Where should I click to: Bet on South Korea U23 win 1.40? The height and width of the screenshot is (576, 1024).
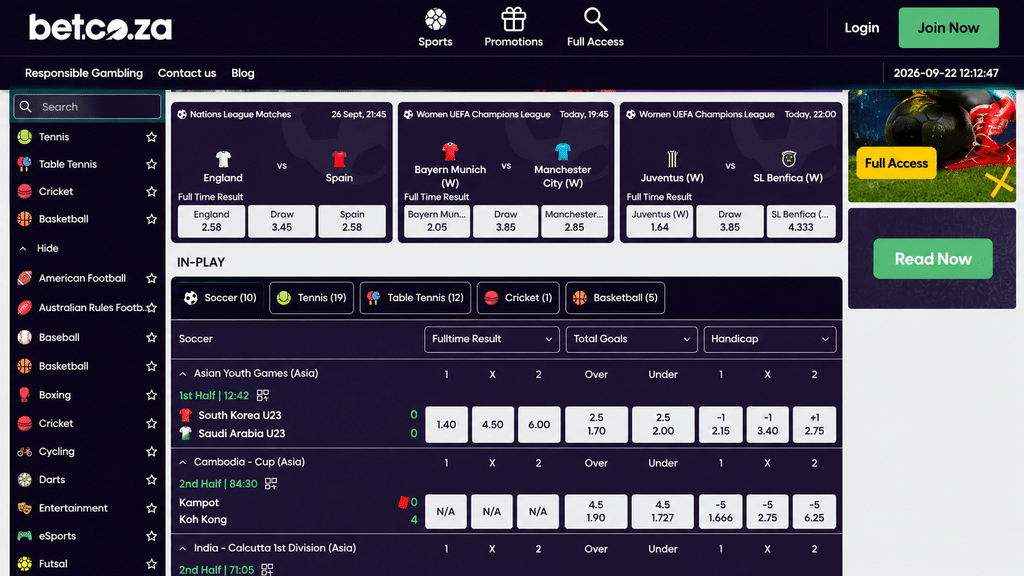(446, 424)
